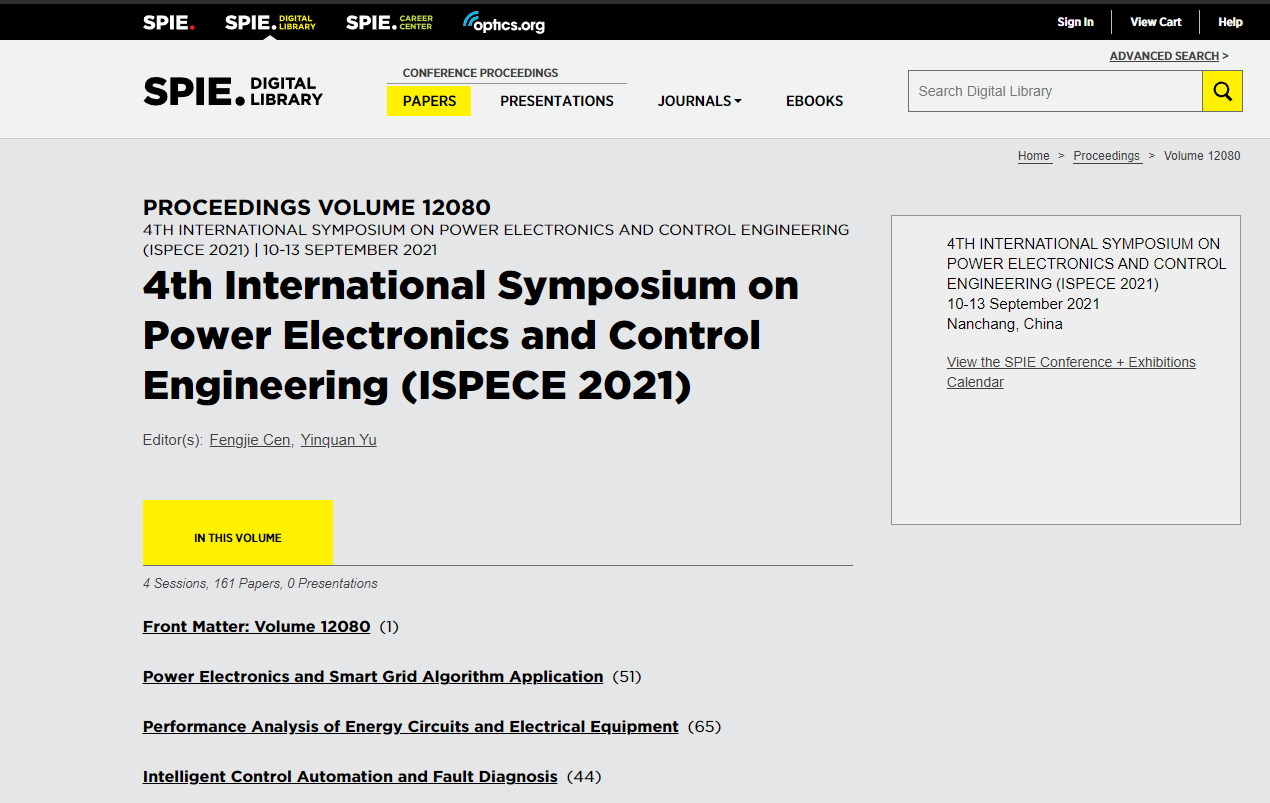Click 'Volume 12080' breadcrumb text

(1202, 156)
